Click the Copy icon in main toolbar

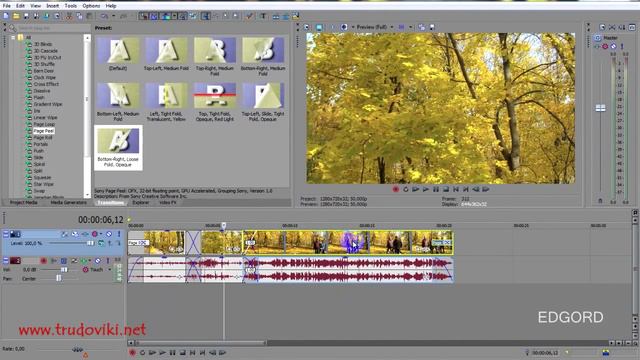pos(79,16)
